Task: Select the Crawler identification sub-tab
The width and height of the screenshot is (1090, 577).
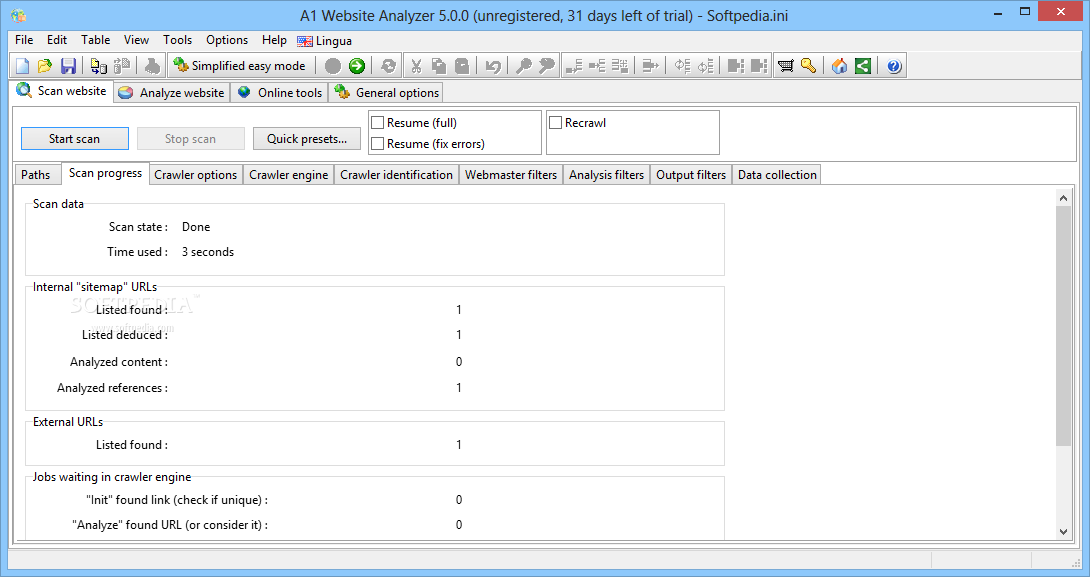Action: (x=396, y=174)
